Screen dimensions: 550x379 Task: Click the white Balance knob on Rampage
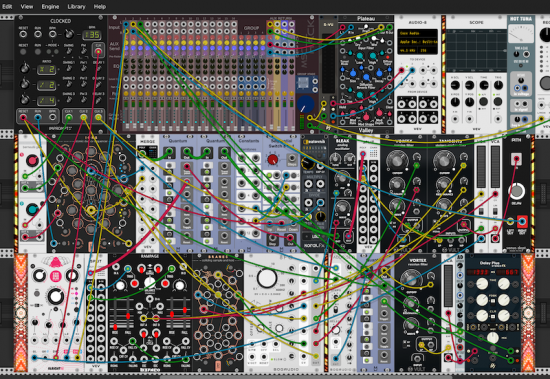point(150,282)
